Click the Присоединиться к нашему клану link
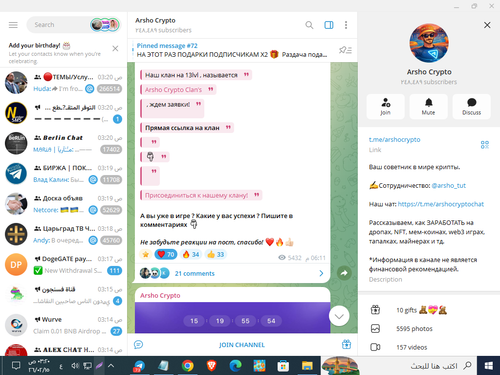 point(196,195)
